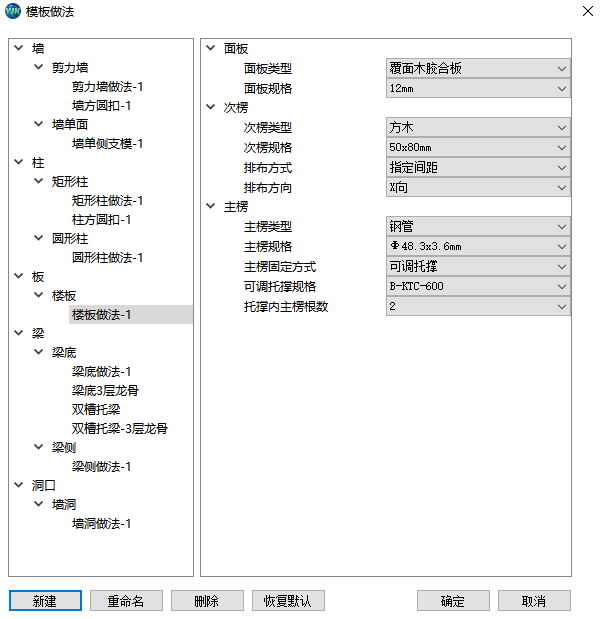Collapse the 墙洞 tree node
600x619 pixels.
tap(38, 504)
